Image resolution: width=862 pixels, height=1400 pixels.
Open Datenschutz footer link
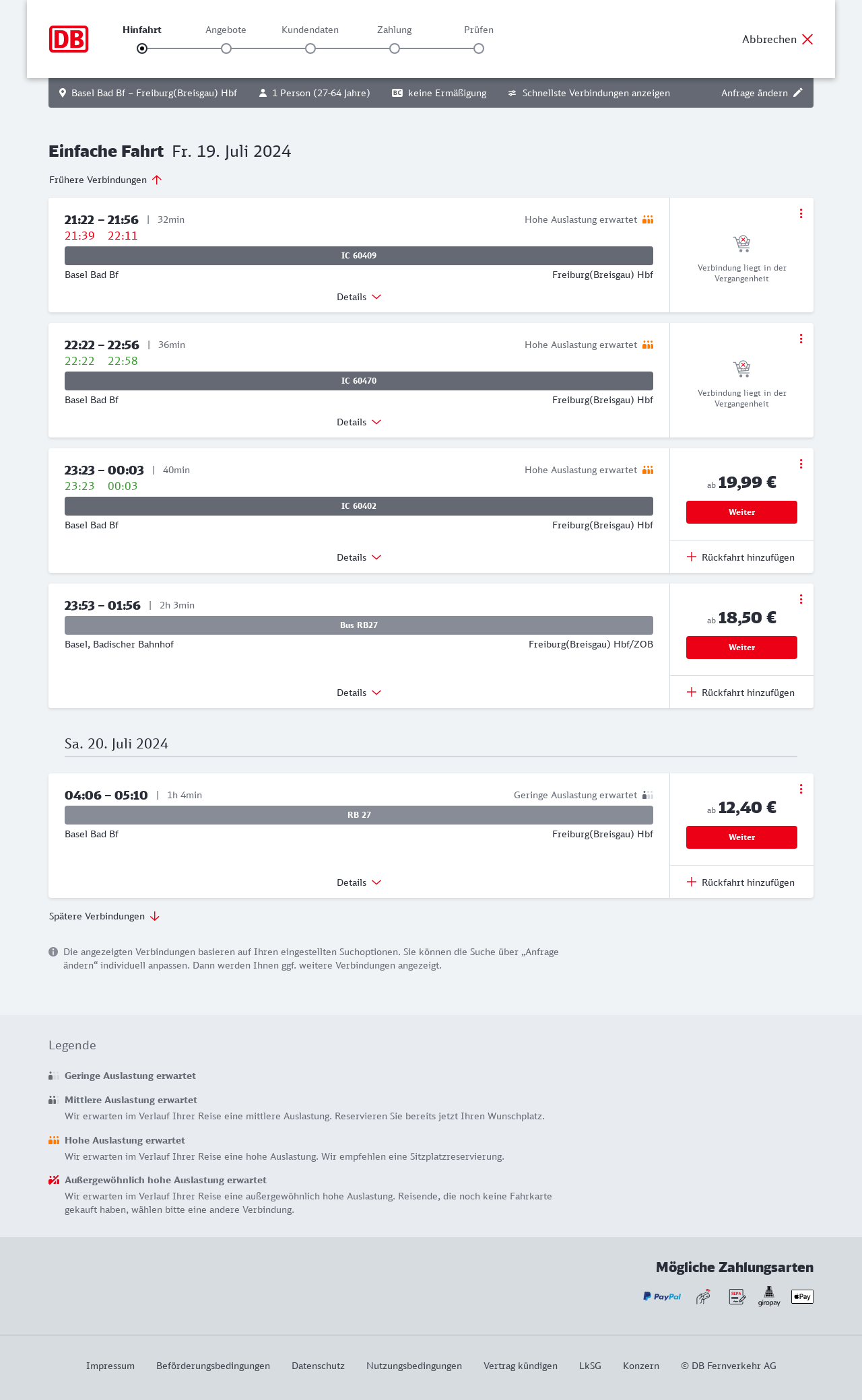click(x=318, y=1366)
